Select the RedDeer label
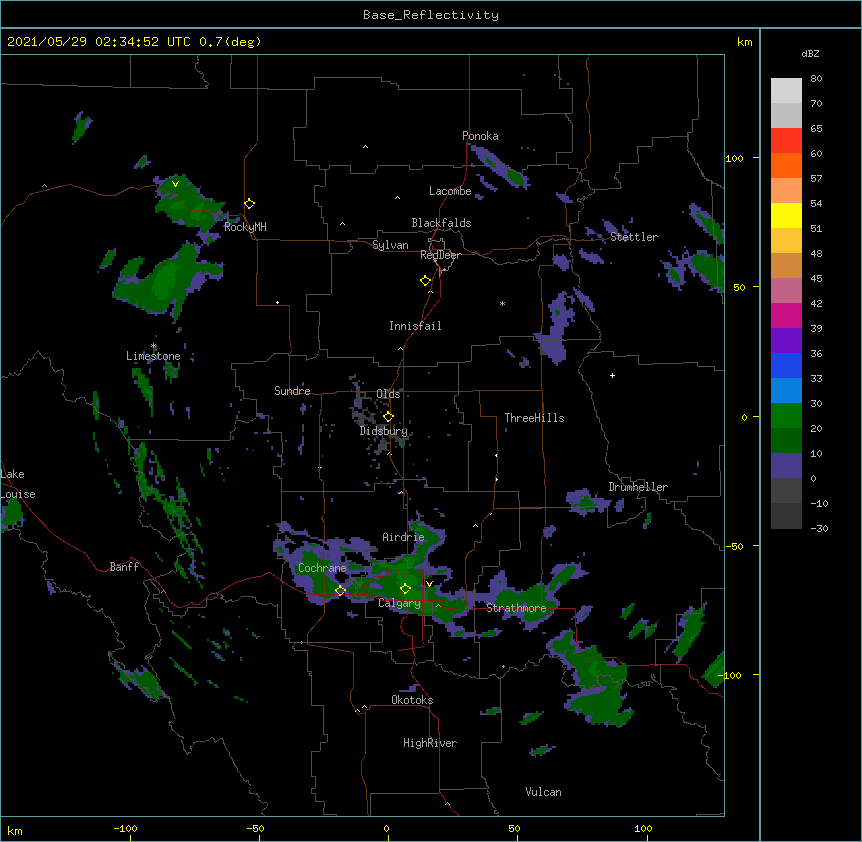Viewport: 862px width, 842px height. [440, 255]
